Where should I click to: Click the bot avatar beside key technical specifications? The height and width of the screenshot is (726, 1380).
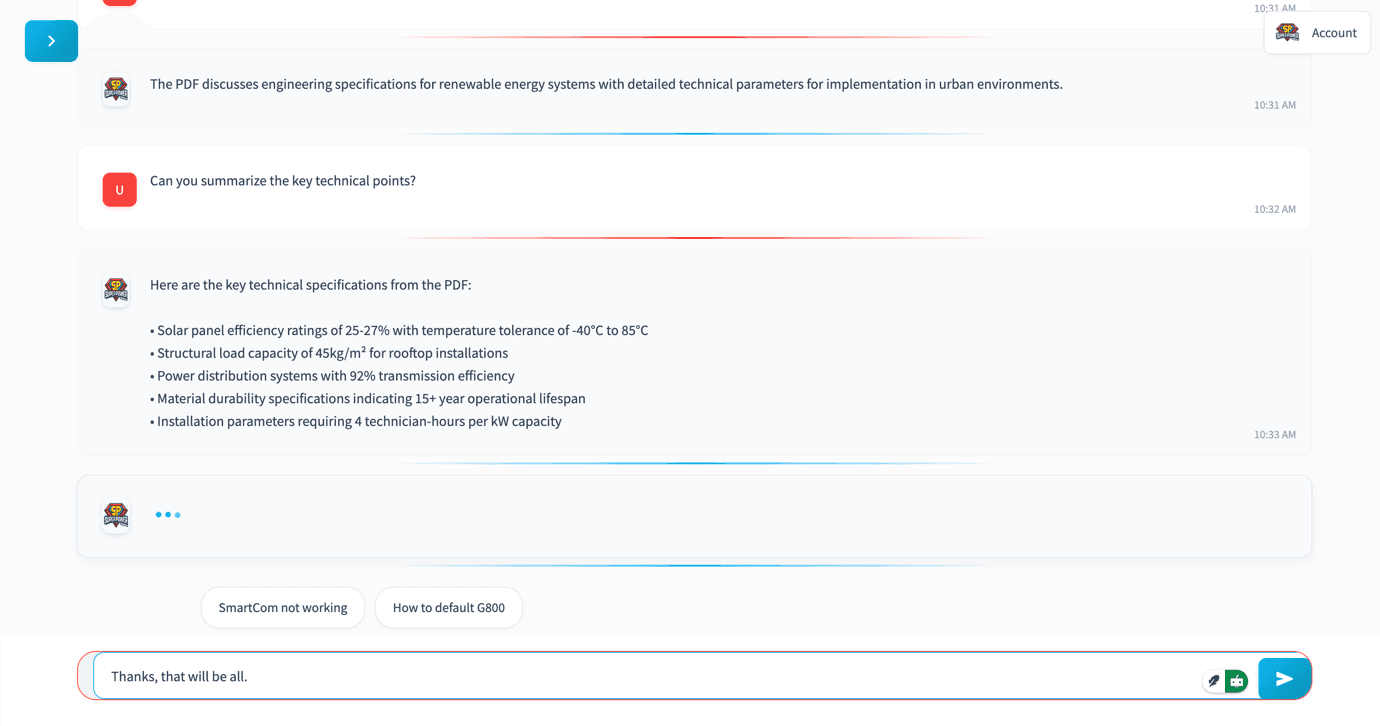(x=116, y=290)
